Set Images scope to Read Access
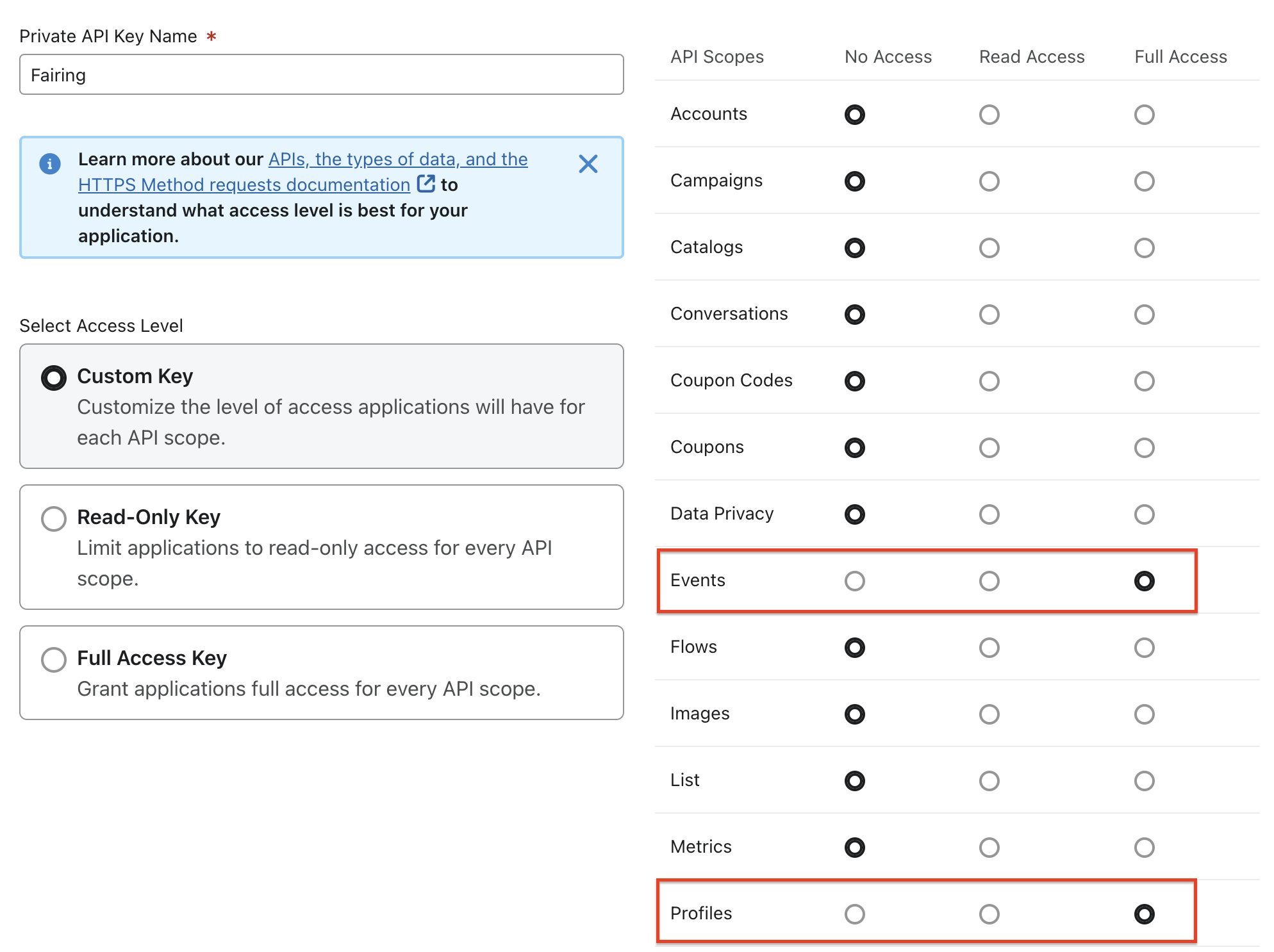1274x952 pixels. coord(989,714)
